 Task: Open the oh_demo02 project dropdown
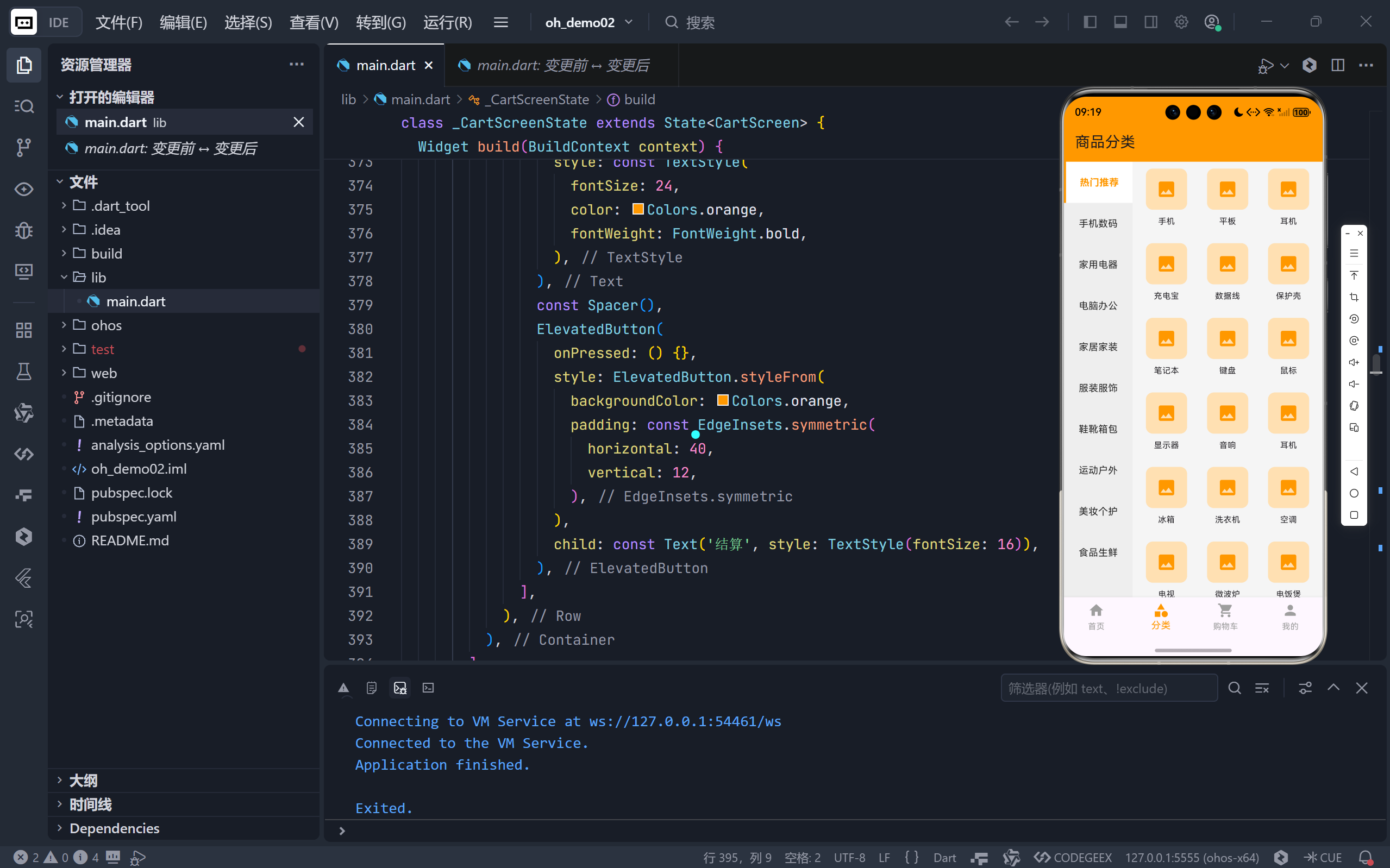tap(588, 22)
